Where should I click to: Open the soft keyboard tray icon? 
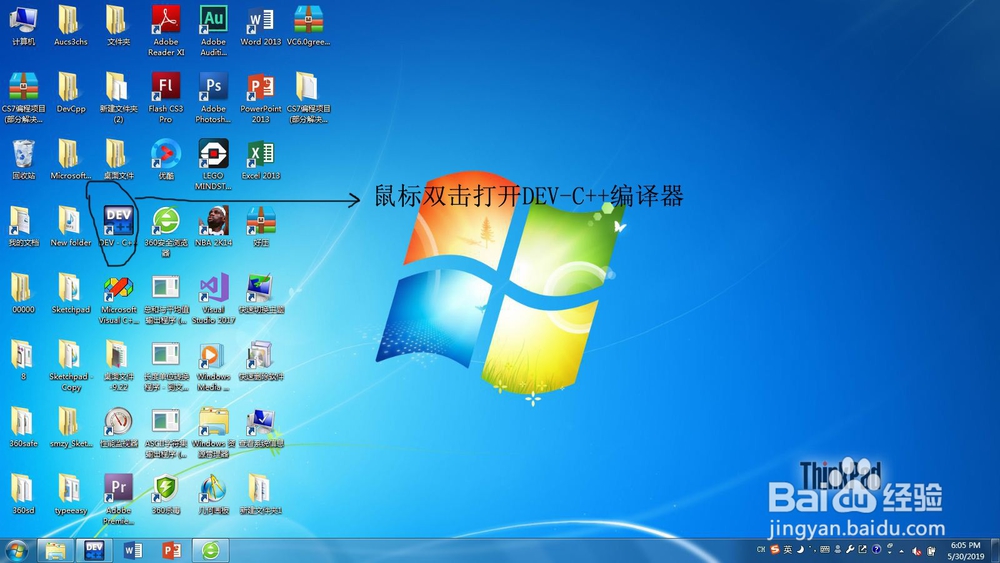tap(825, 550)
